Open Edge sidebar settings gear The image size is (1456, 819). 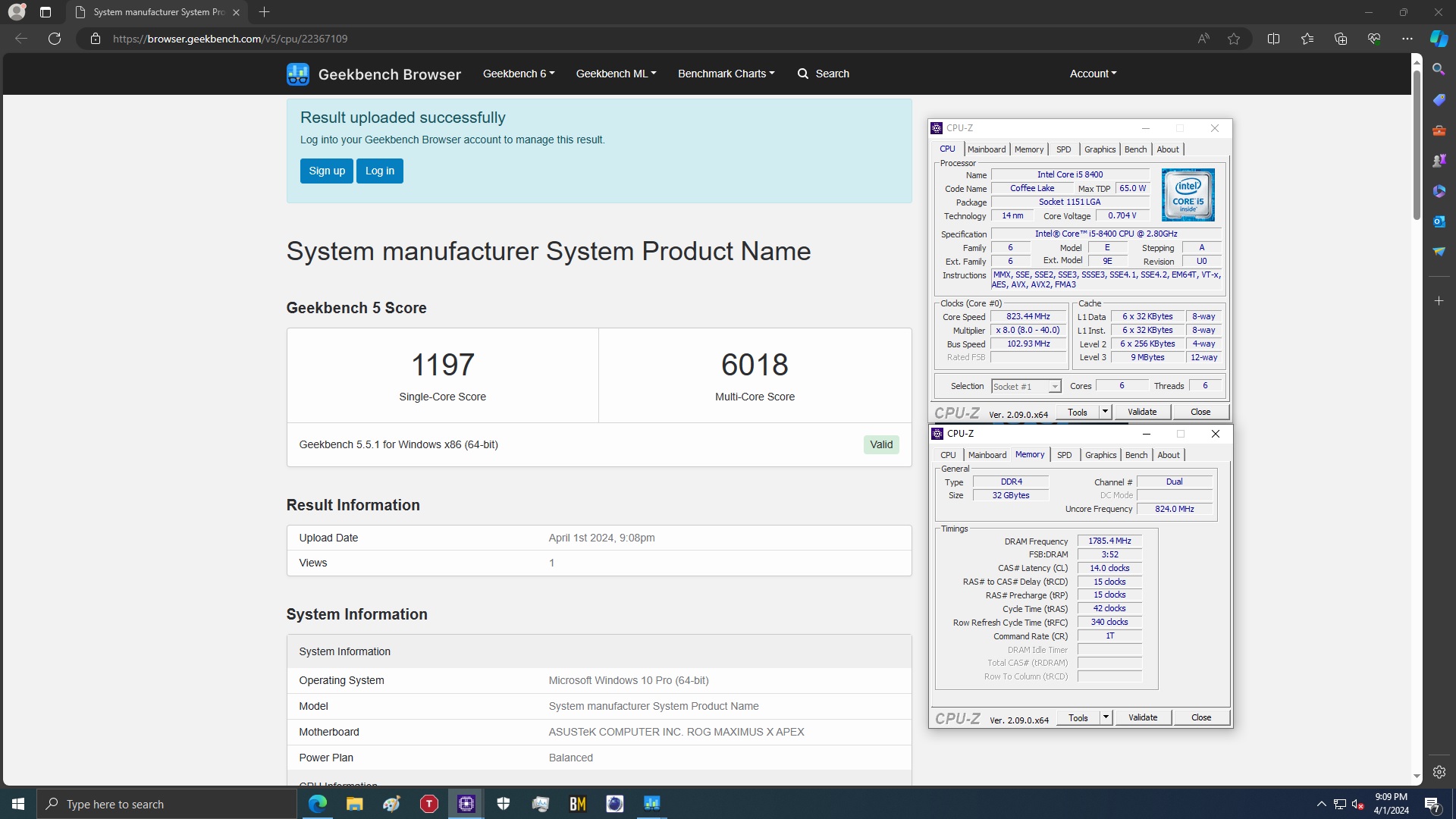point(1439,772)
